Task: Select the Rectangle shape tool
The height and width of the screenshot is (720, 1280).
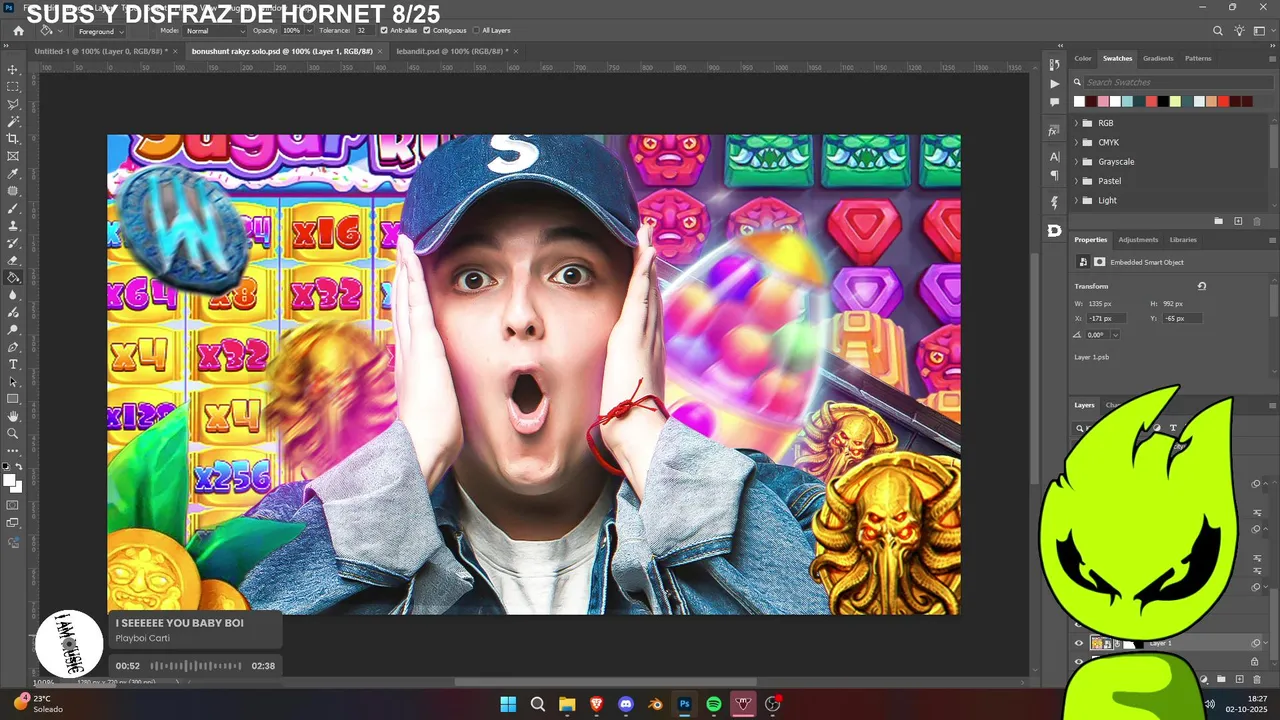Action: pos(13,399)
